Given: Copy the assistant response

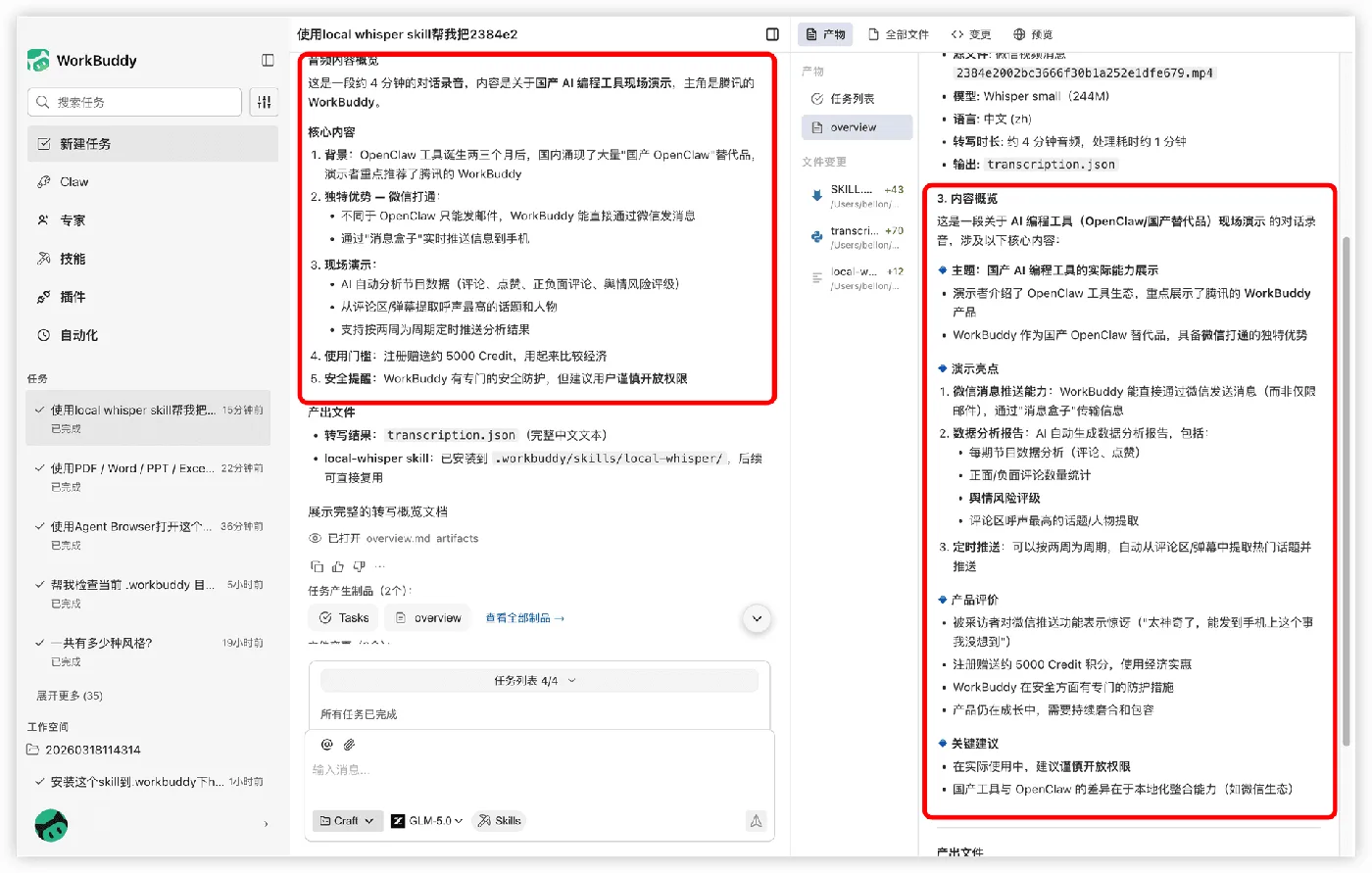Looking at the screenshot, I should click(x=317, y=566).
